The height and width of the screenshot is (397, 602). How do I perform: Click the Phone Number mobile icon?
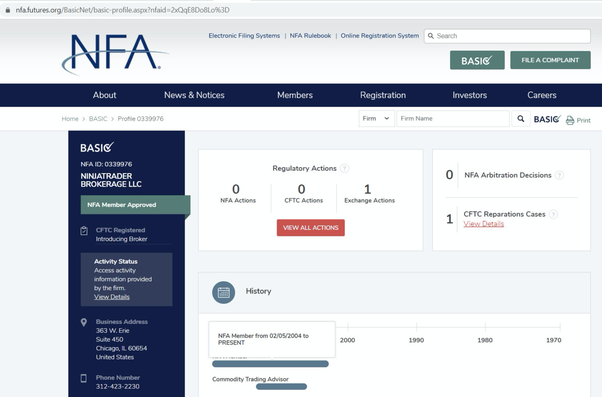point(84,378)
